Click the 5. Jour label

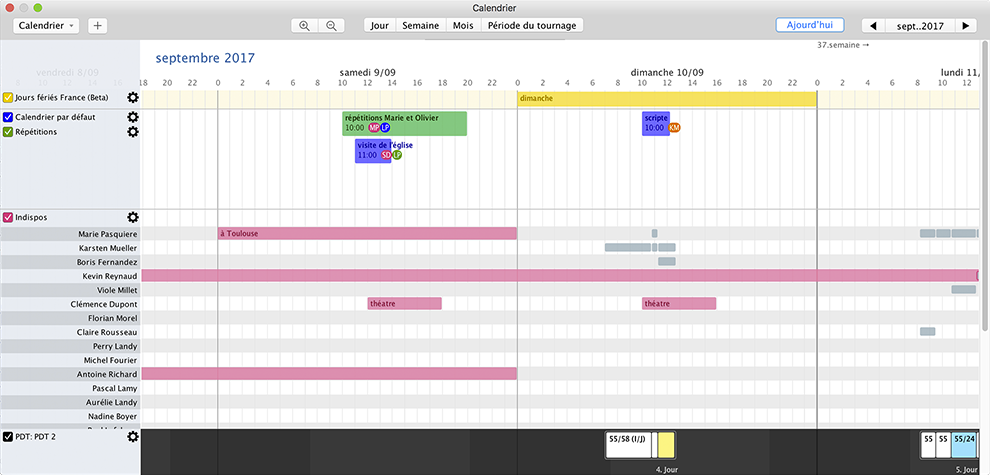(x=967, y=470)
